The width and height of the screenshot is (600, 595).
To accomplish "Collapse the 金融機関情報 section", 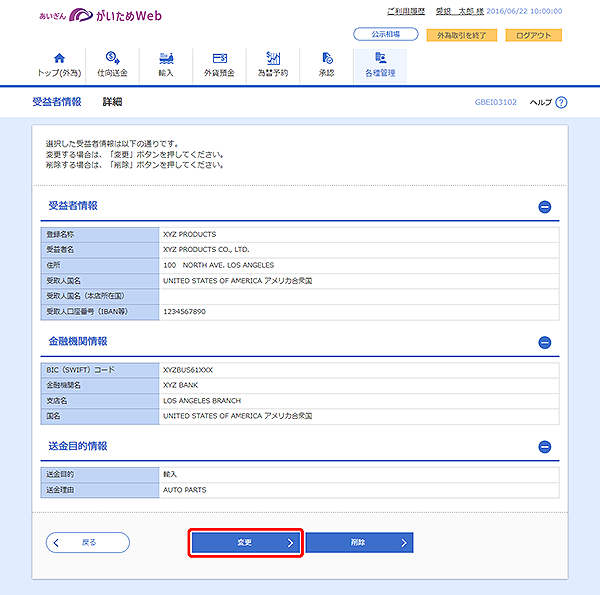I will 545,342.
